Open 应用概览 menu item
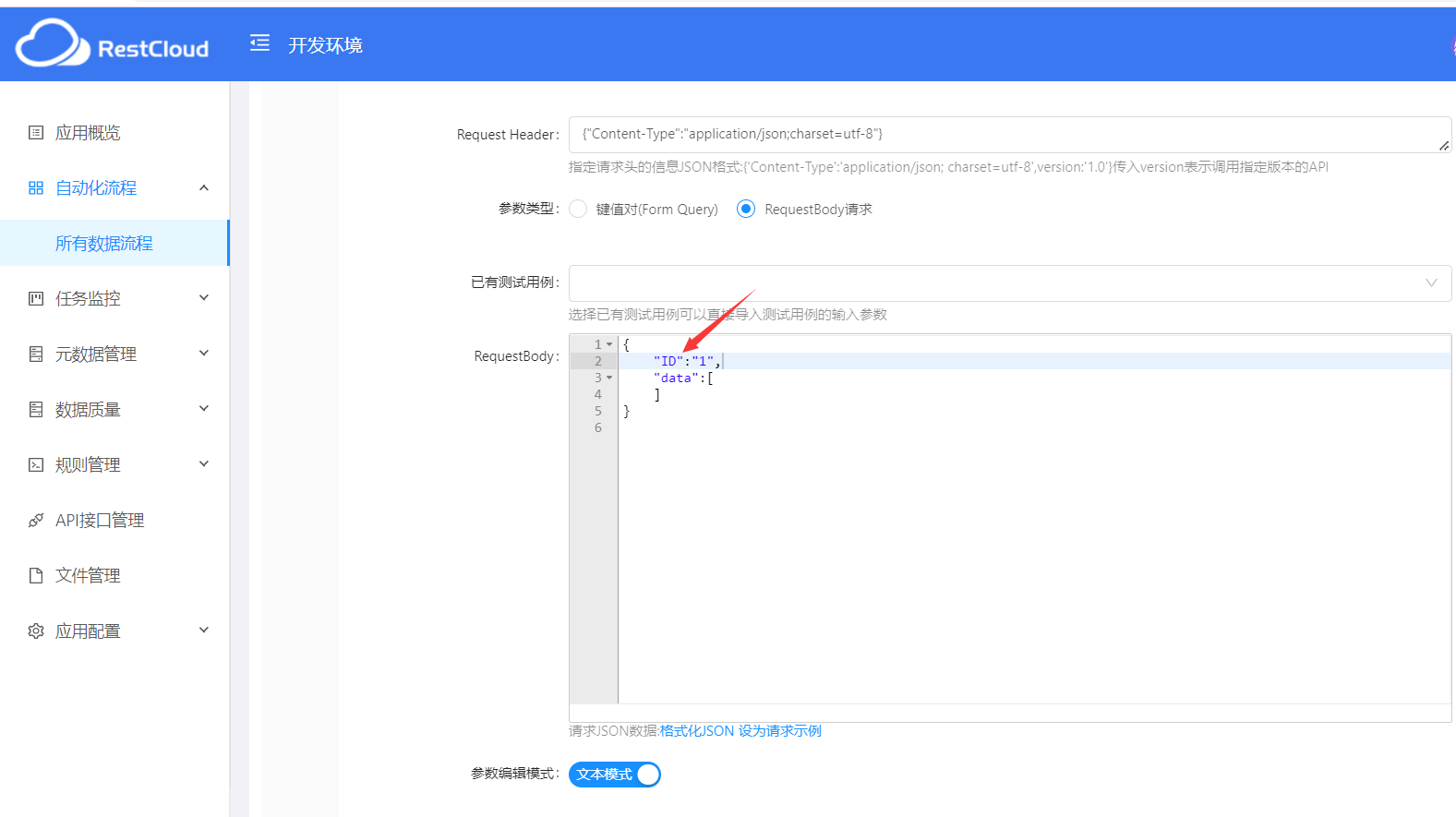Screen dimensions: 1456x817 114,133
